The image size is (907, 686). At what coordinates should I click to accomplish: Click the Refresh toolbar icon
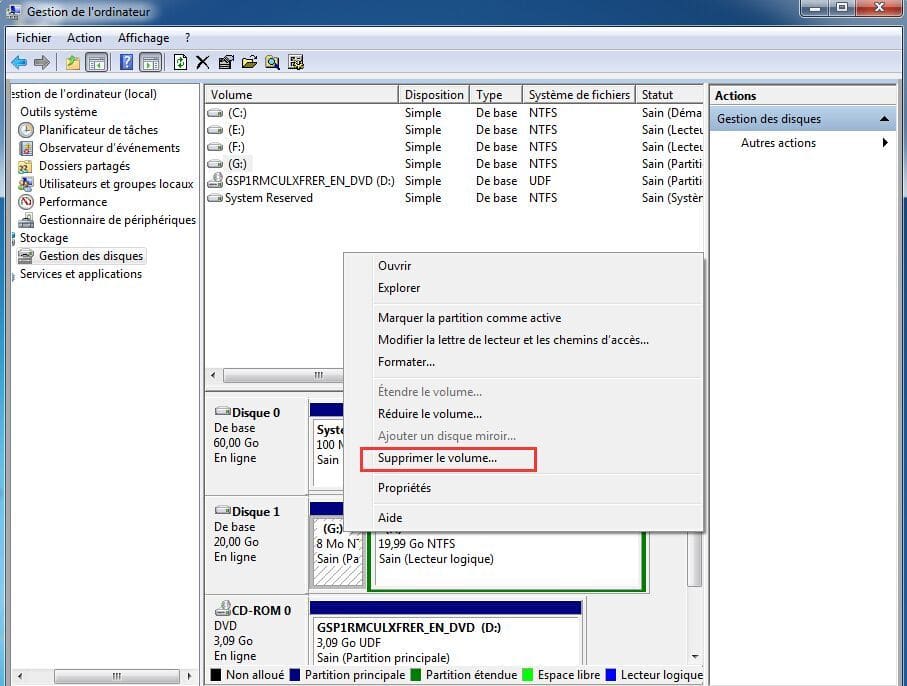(180, 62)
